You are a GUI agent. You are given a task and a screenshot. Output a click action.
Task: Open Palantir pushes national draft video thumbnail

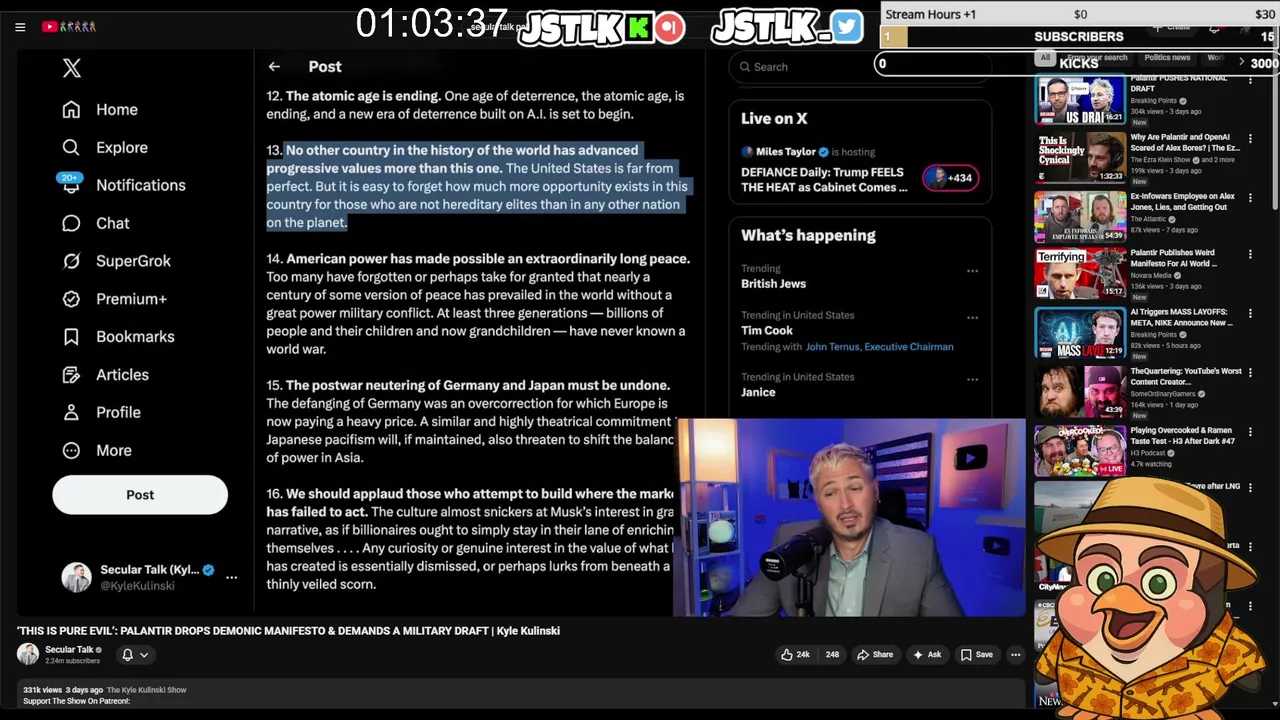[1080, 100]
